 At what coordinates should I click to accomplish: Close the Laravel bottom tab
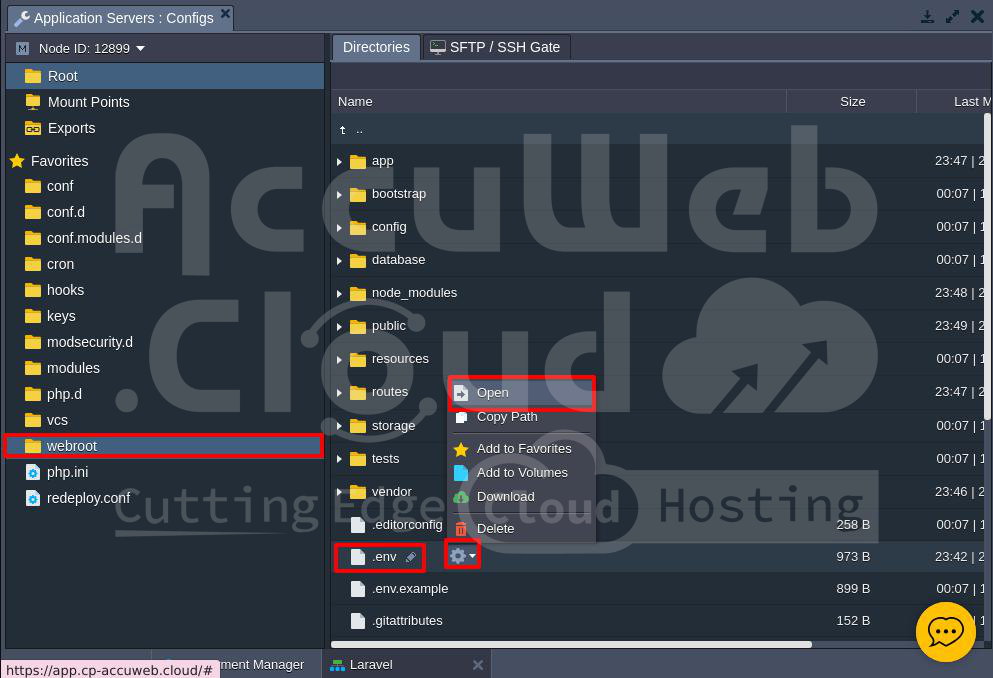click(477, 665)
